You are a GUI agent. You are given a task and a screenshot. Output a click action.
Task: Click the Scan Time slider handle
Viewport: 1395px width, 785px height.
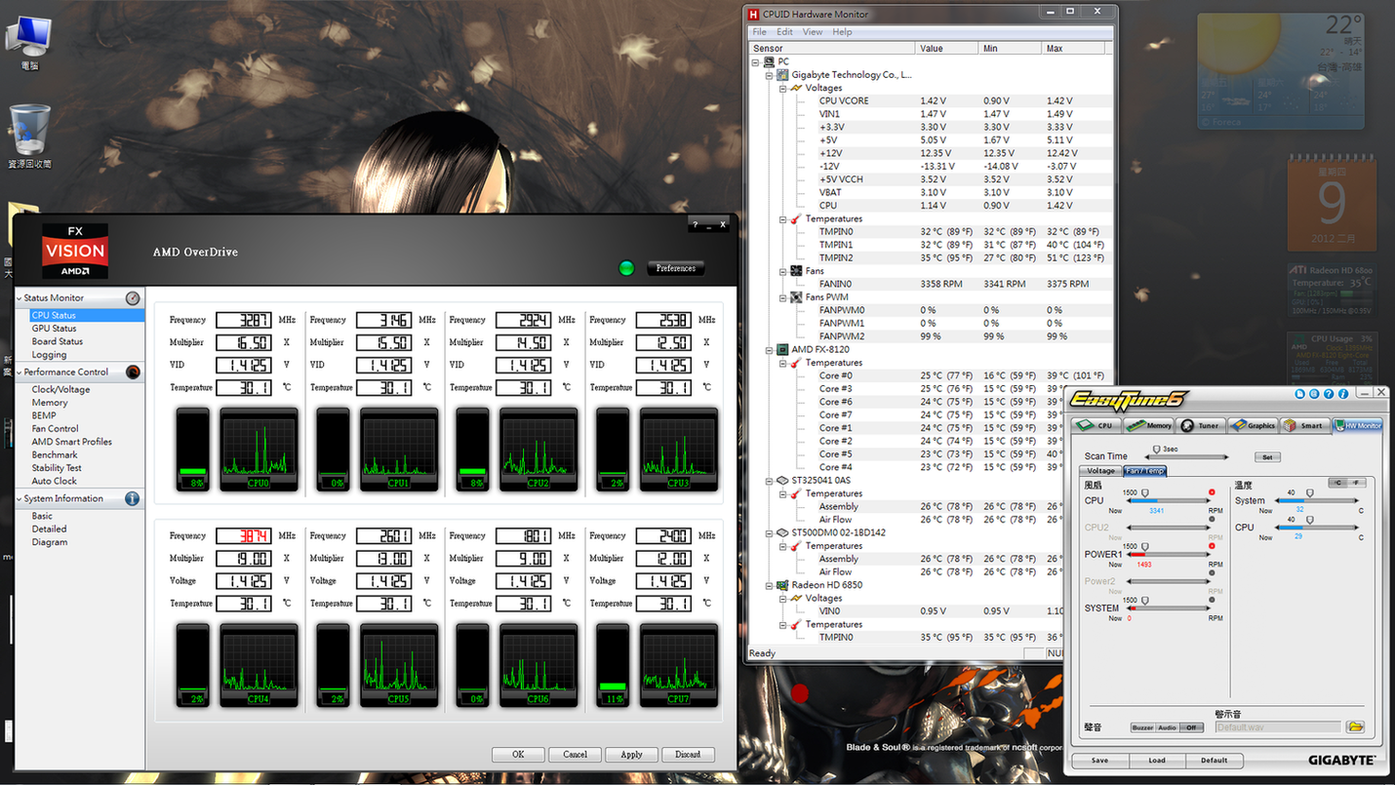(1157, 449)
